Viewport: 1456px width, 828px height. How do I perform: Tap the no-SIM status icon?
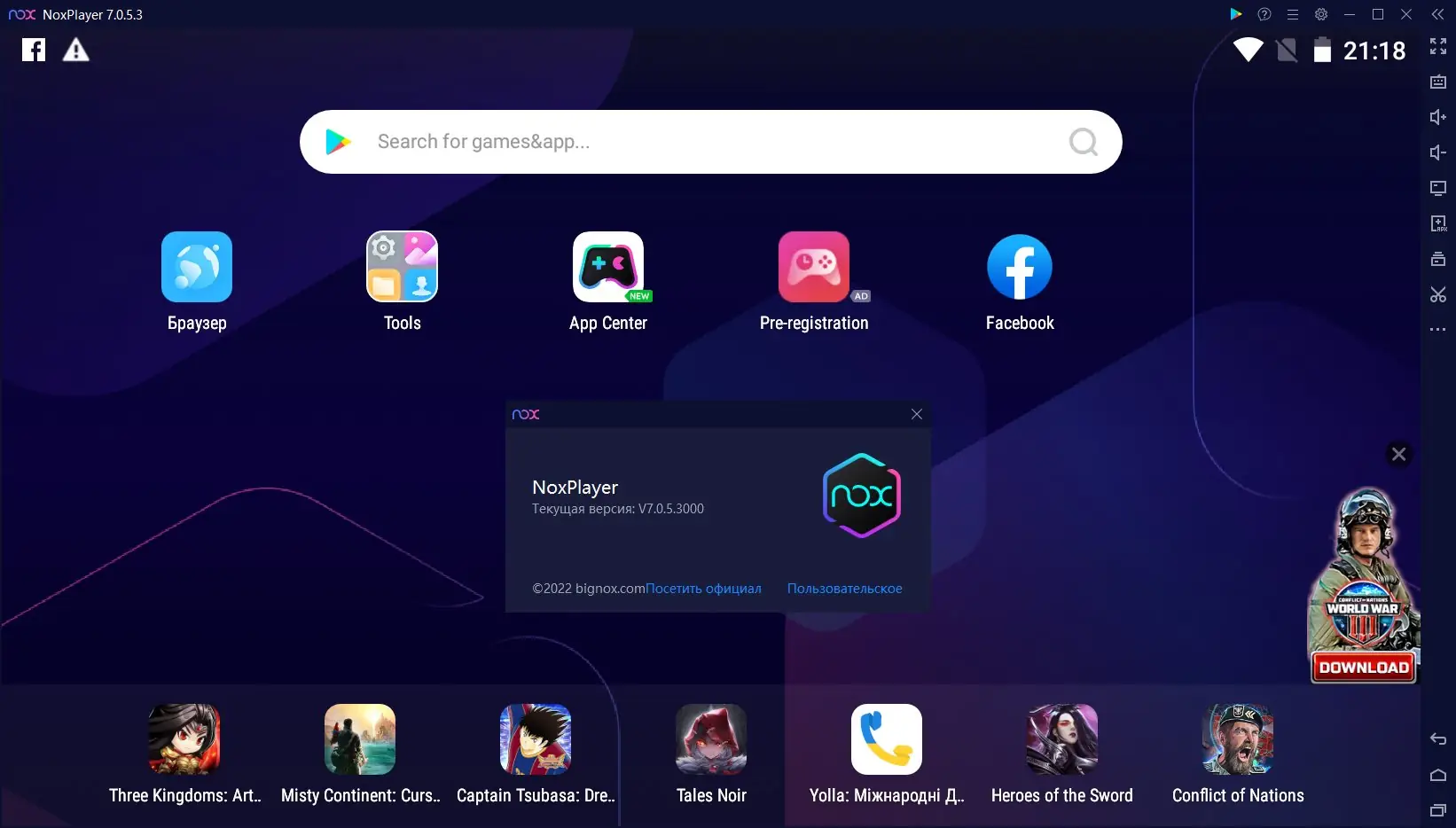click(x=1287, y=50)
